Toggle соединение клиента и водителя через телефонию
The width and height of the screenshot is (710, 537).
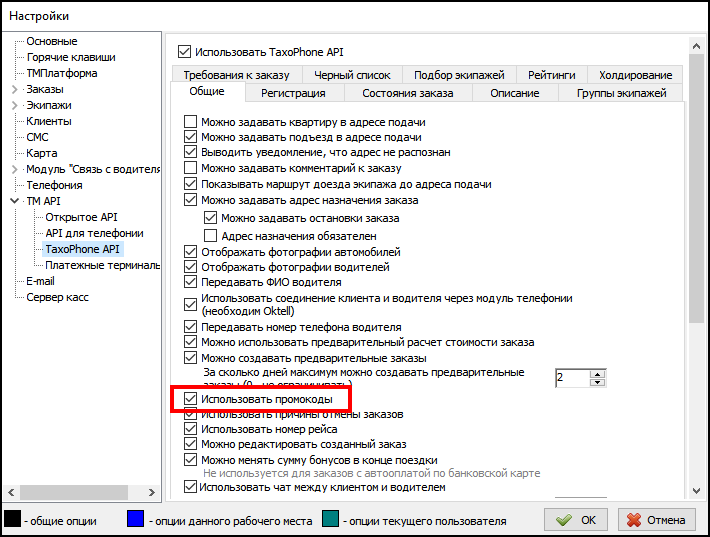point(190,304)
